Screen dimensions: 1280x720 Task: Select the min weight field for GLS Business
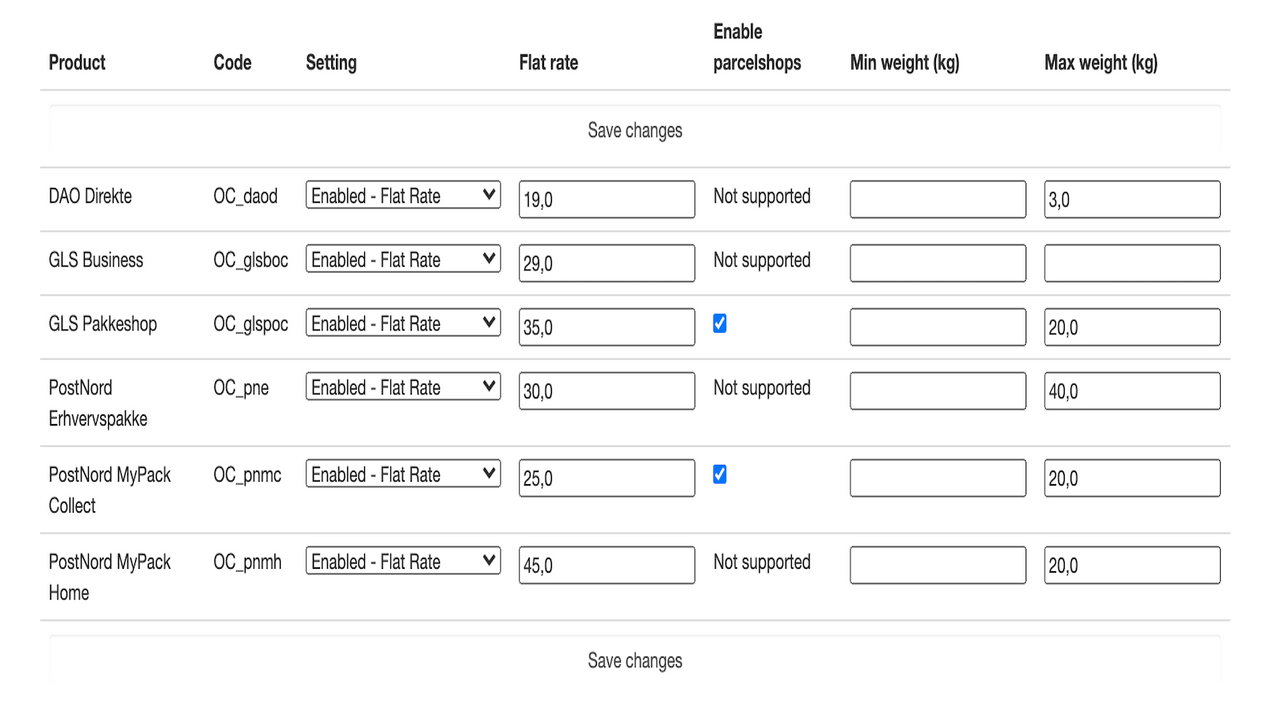(937, 262)
